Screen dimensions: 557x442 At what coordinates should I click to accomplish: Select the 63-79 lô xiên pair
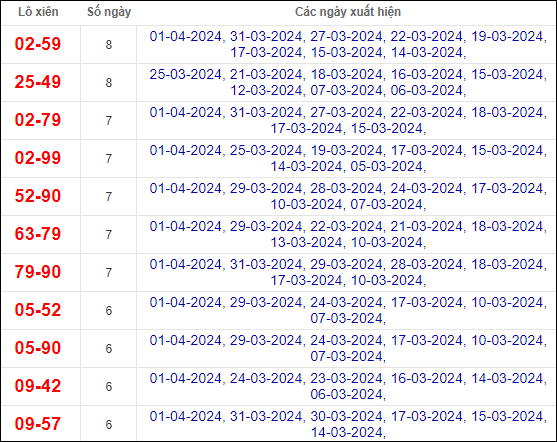38,234
